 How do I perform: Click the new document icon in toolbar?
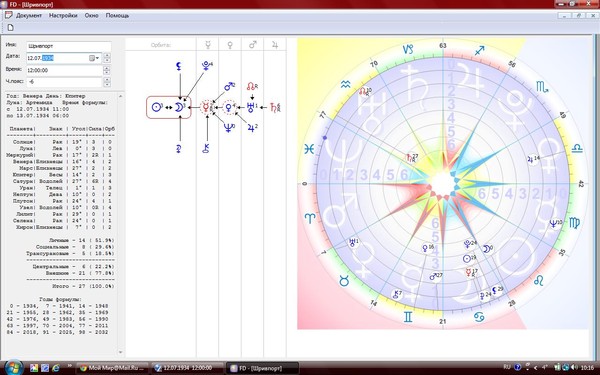point(10,28)
